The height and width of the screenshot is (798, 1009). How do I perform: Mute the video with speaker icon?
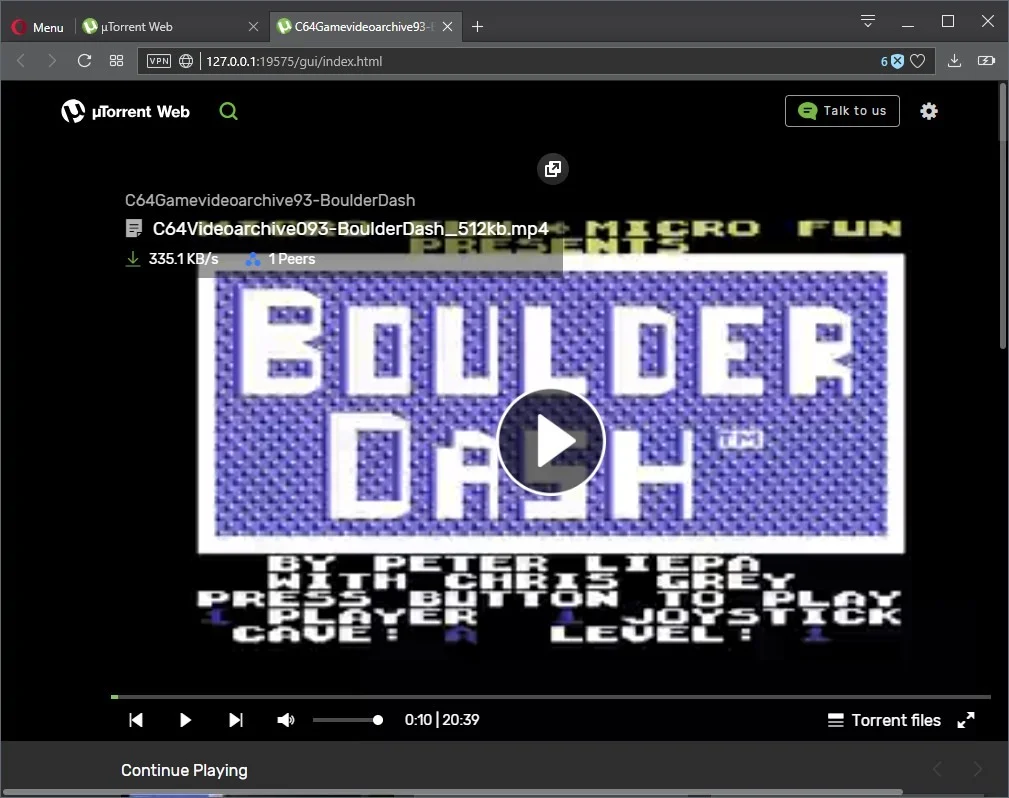click(286, 719)
